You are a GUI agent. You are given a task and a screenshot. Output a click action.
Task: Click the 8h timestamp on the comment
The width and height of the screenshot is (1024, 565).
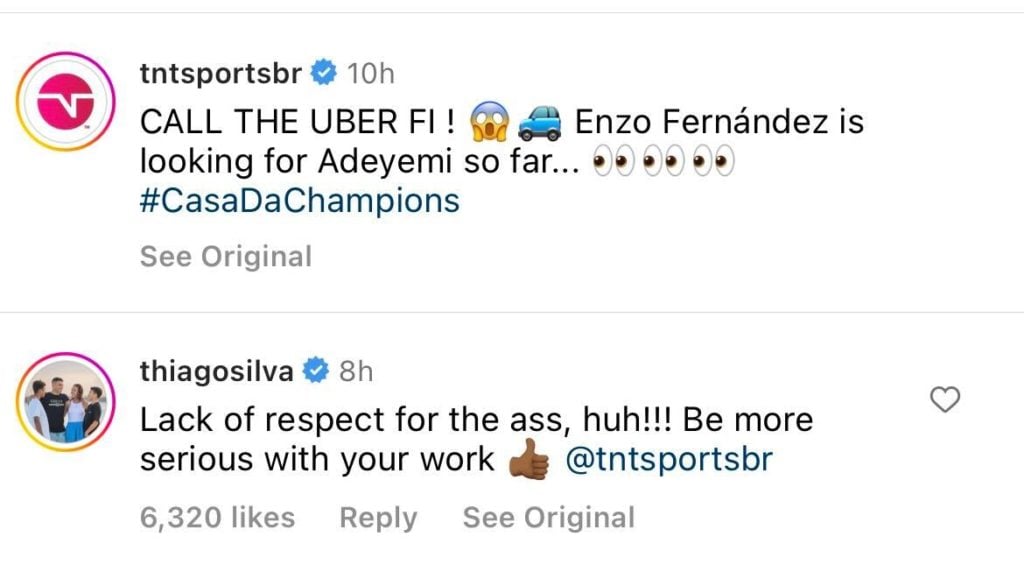(356, 372)
